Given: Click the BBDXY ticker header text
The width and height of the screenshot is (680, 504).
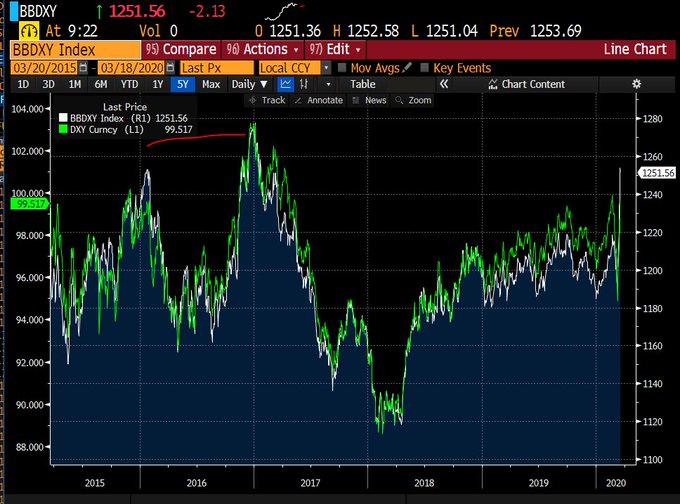Looking at the screenshot, I should (38, 11).
